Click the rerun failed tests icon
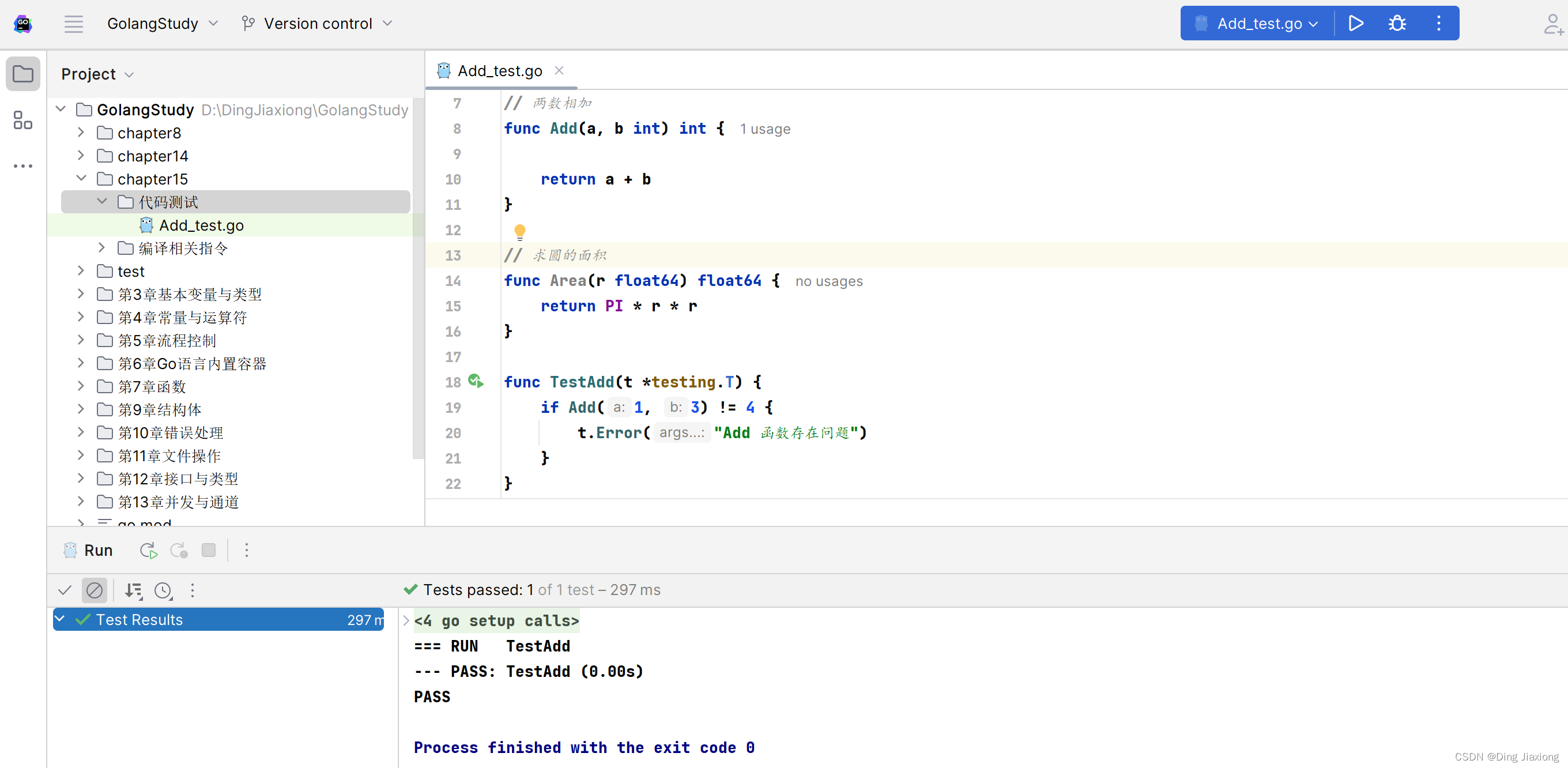Viewport: 1568px width, 768px height. [179, 551]
